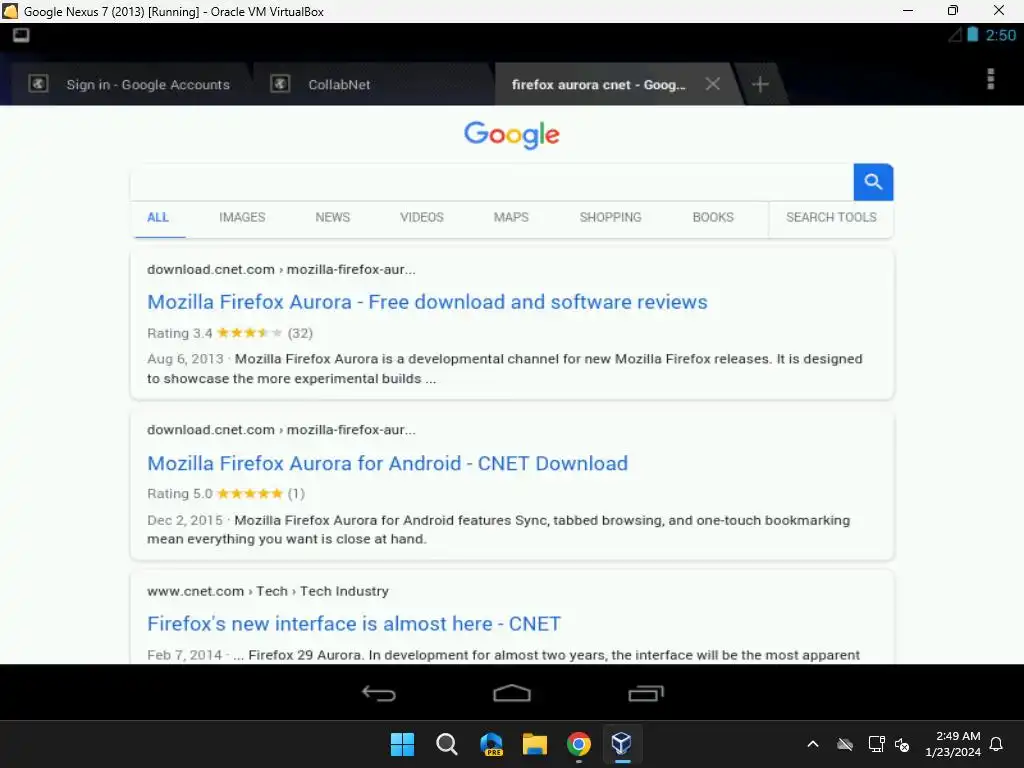1024x768 pixels.
Task: Switch to the CollabNet tab
Action: (372, 84)
